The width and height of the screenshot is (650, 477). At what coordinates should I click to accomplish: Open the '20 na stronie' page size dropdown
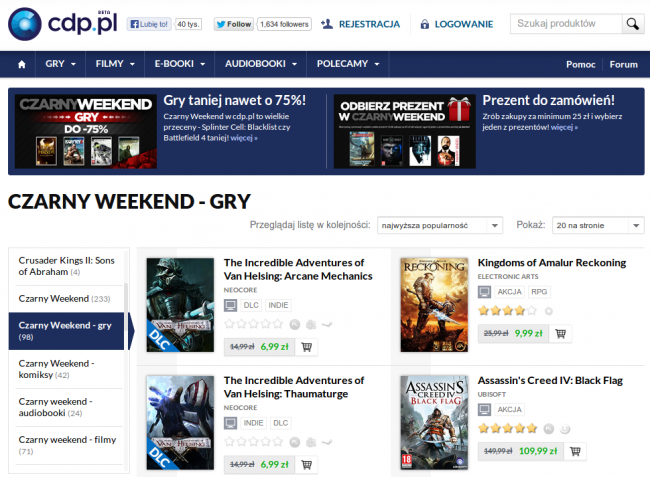[598, 225]
